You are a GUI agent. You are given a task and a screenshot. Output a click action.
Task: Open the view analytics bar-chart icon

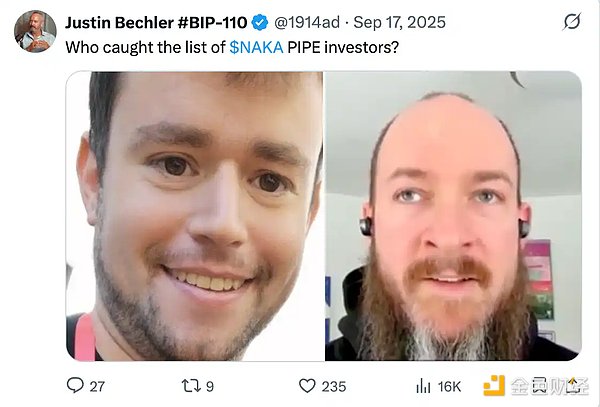click(x=423, y=386)
